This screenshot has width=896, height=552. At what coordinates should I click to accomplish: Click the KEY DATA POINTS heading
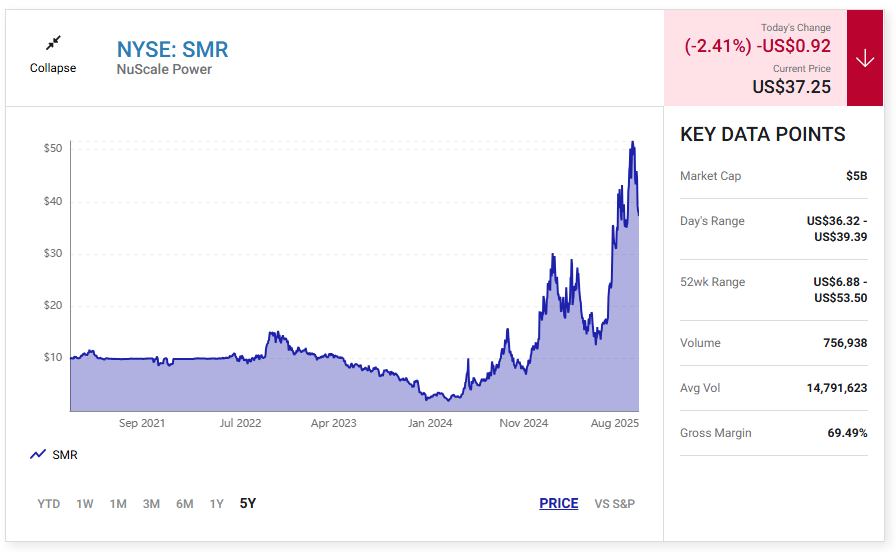[763, 134]
